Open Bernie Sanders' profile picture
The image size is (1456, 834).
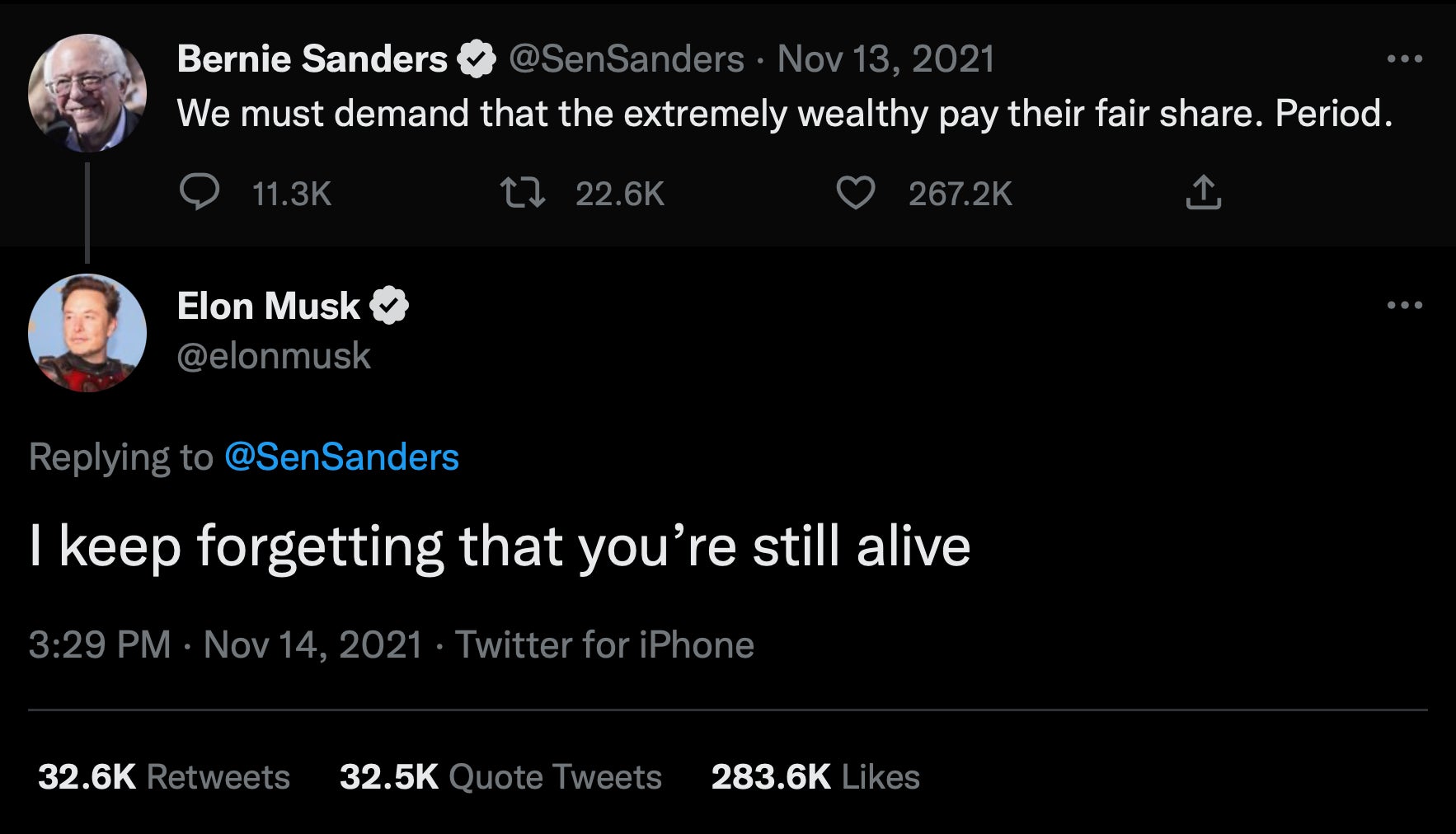click(87, 93)
